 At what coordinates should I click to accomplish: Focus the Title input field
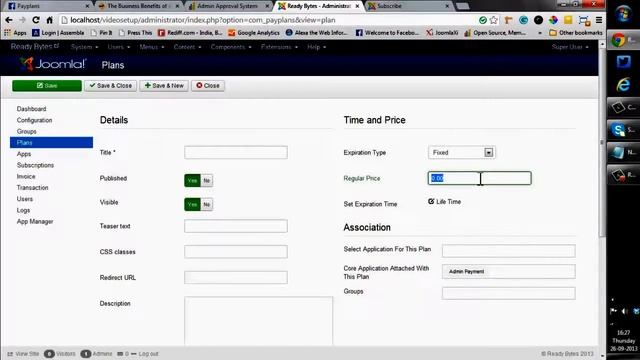point(236,152)
